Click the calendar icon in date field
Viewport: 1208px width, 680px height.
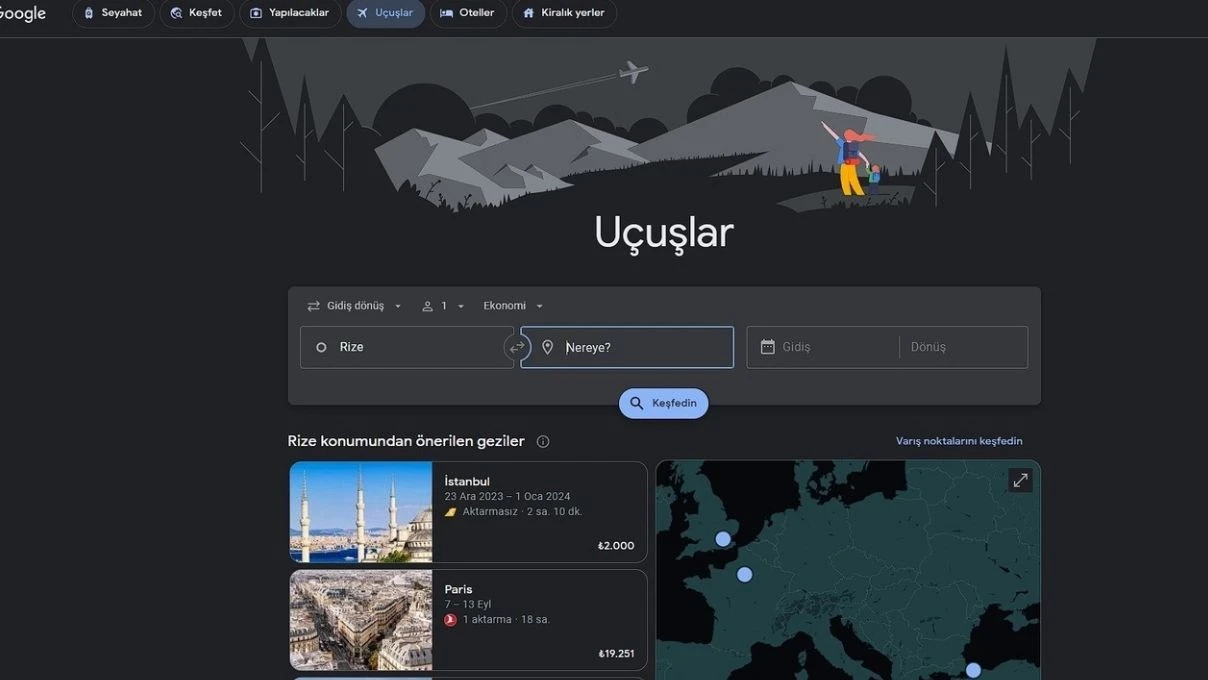(768, 347)
